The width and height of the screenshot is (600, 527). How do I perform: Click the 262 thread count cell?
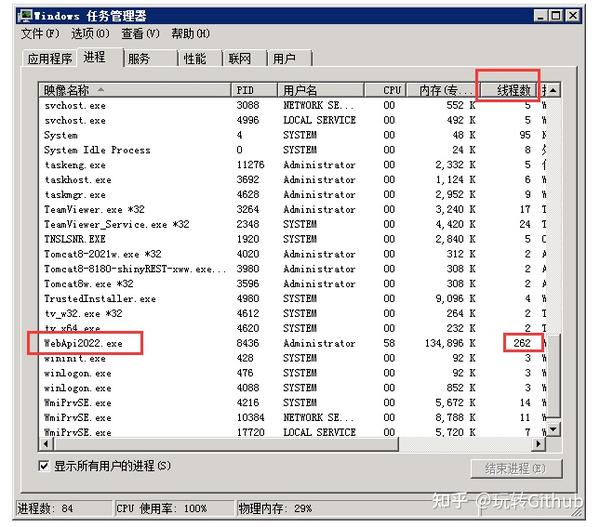(x=522, y=343)
